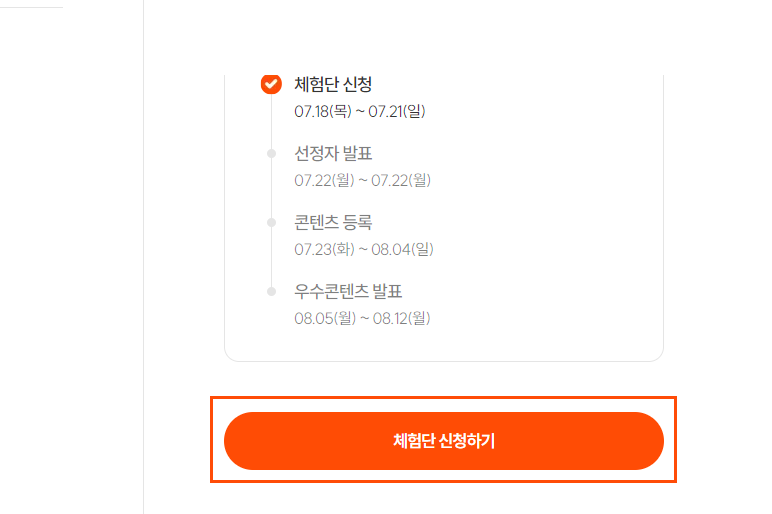This screenshot has width=772, height=514.
Task: Select the 선정자 발표 step title
Action: [x=333, y=153]
